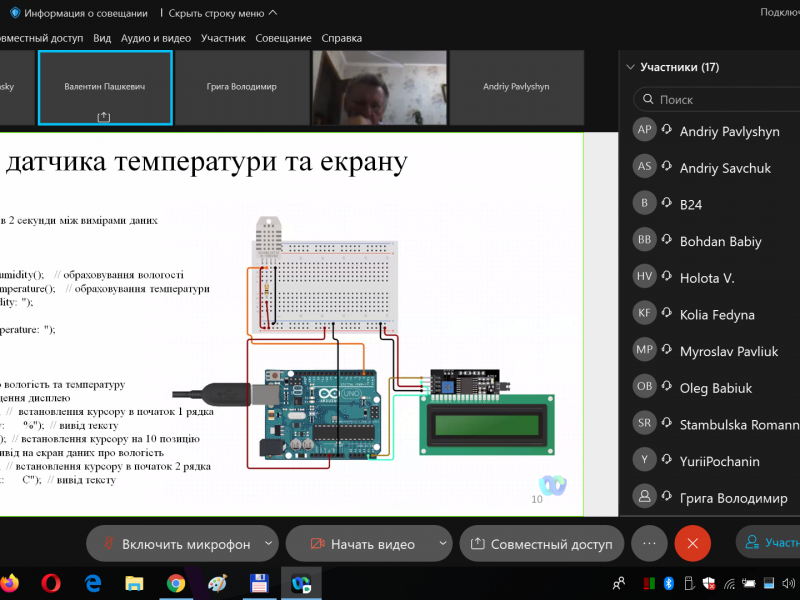Screen dimensions: 800x600
Task: Open the dropdown arrow next to Включить микрофон
Action: (267, 544)
